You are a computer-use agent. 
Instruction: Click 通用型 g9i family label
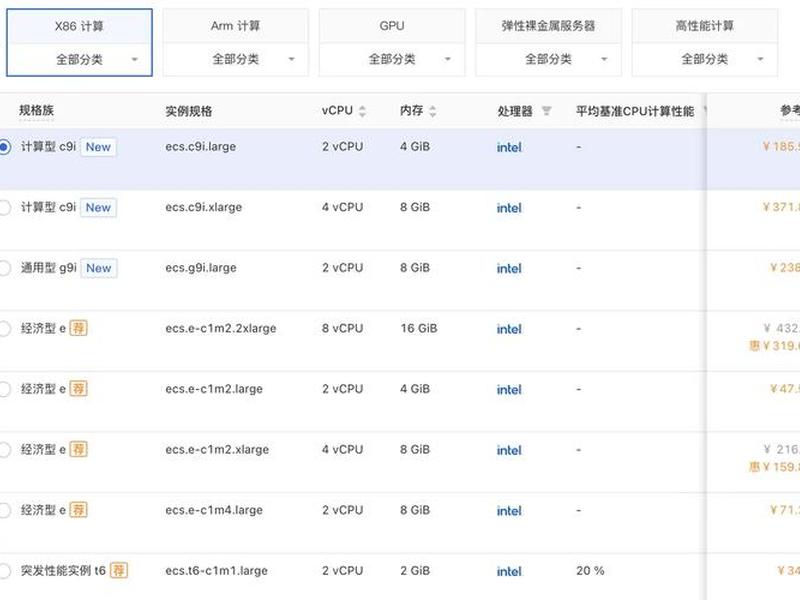[48, 268]
